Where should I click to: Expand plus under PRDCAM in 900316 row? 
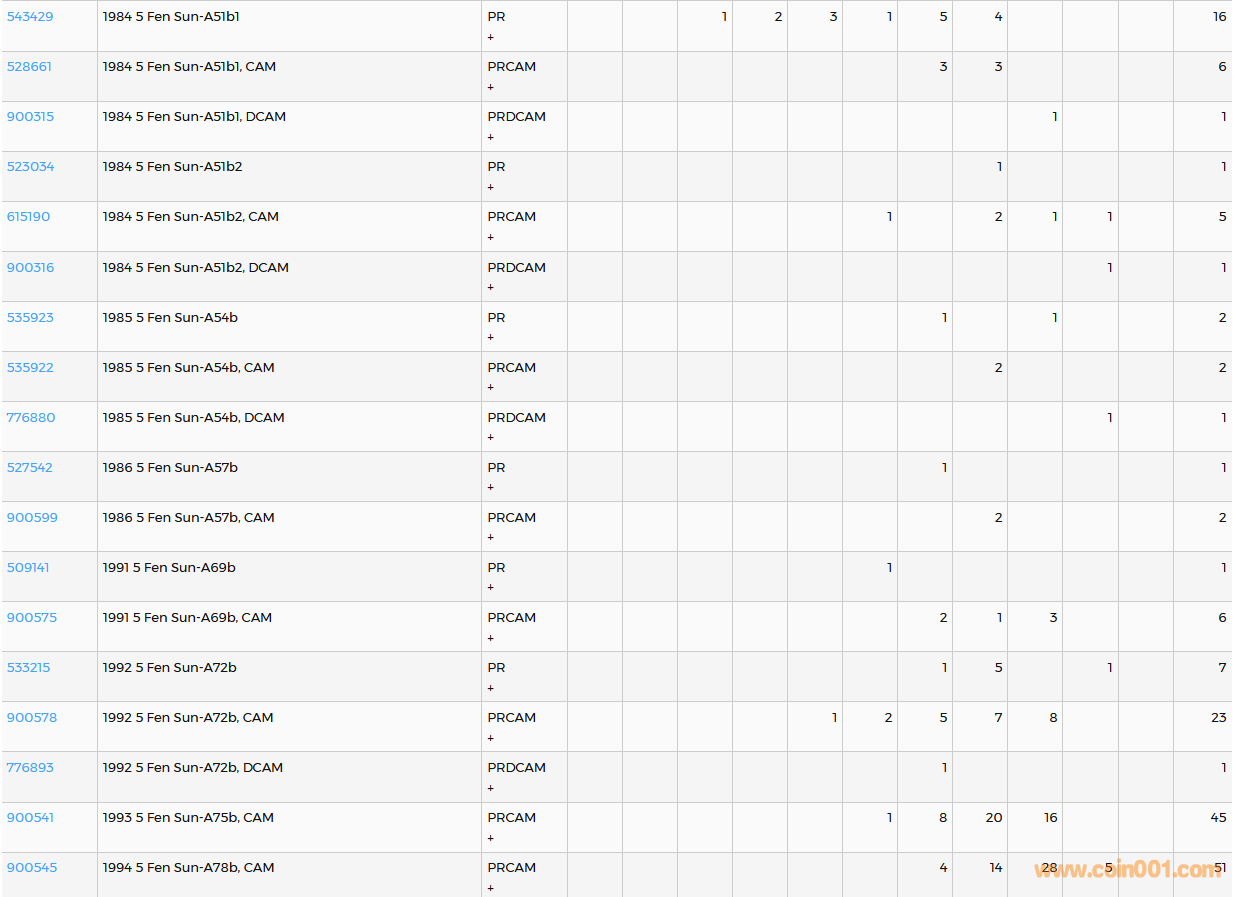[491, 287]
